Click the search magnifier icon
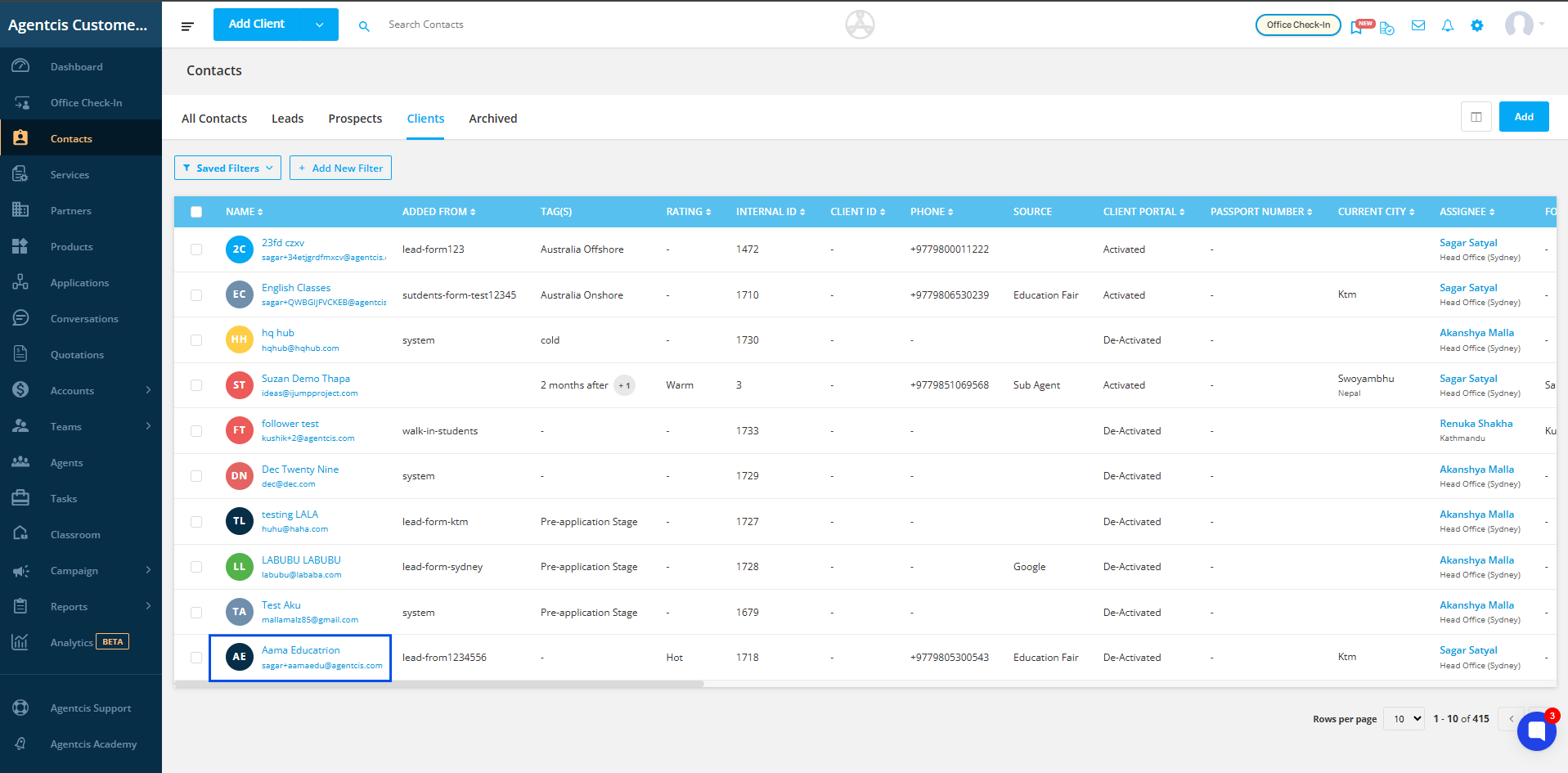Image resolution: width=1568 pixels, height=773 pixels. (x=364, y=26)
